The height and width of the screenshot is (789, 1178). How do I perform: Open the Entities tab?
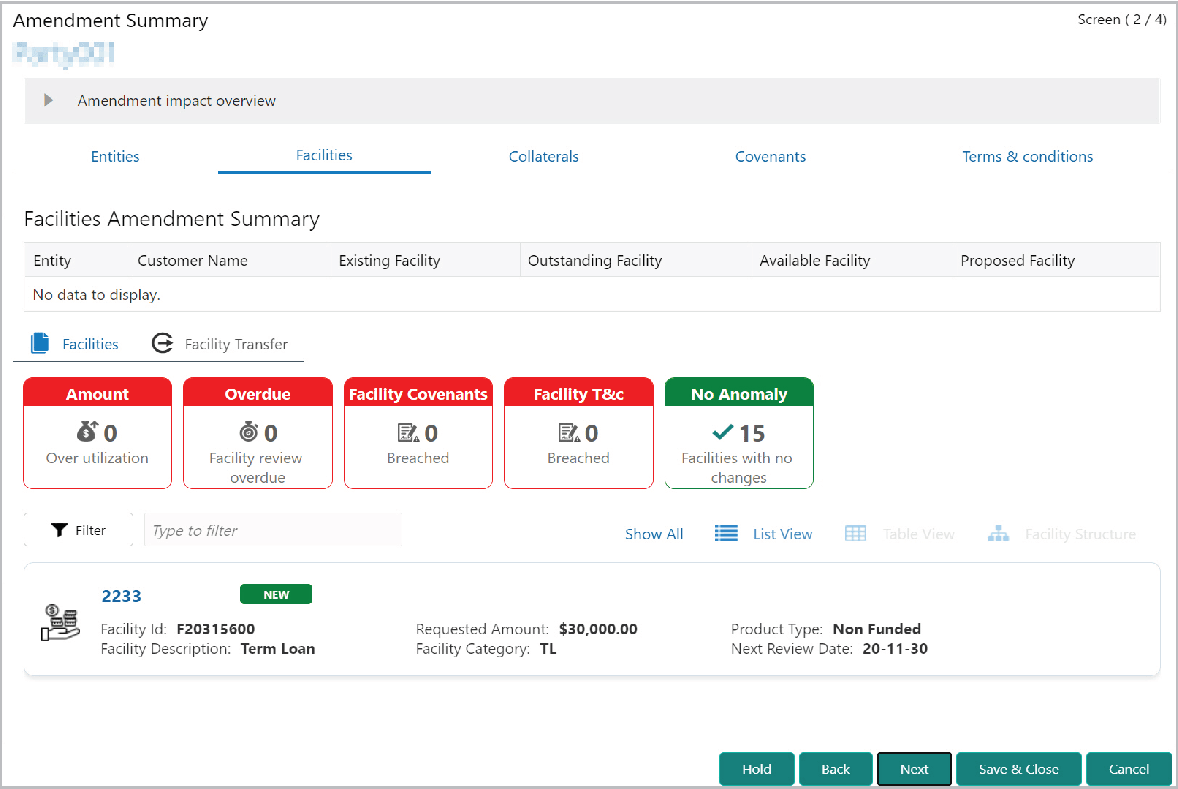point(115,156)
